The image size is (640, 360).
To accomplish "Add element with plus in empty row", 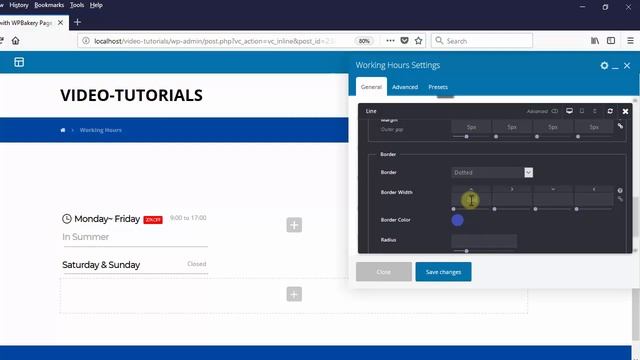I will pos(294,294).
